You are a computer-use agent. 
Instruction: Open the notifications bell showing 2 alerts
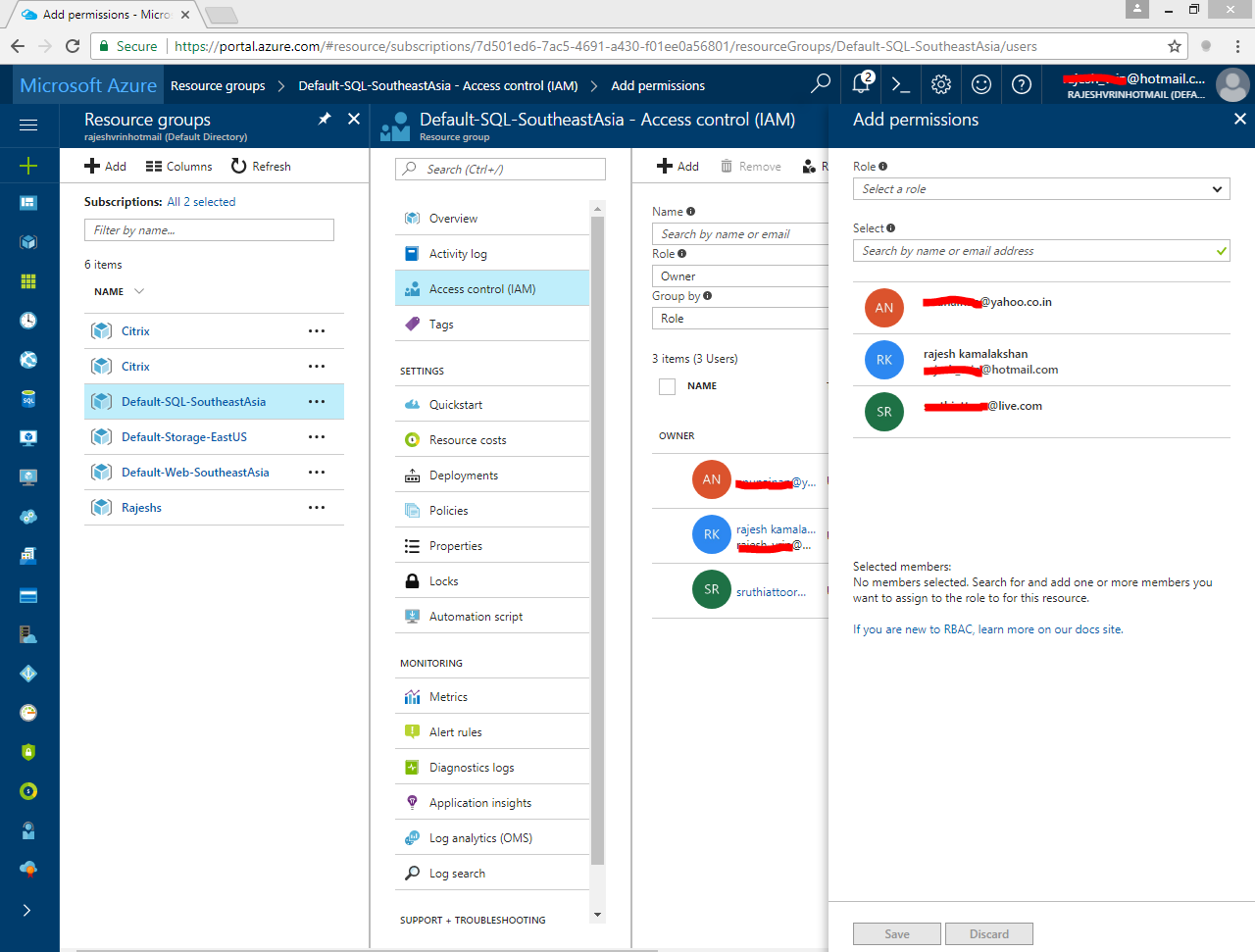point(860,85)
